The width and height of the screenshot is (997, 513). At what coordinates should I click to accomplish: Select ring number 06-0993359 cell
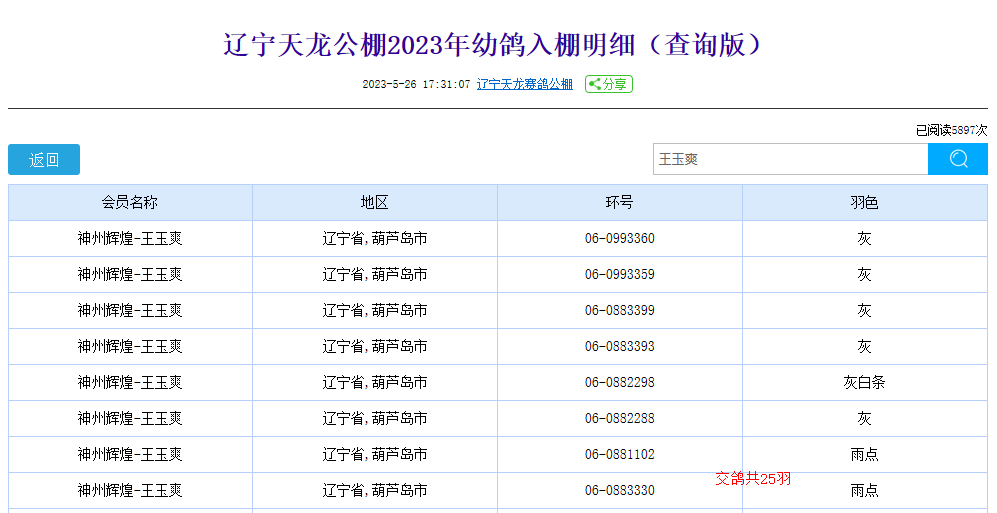pyautogui.click(x=620, y=274)
